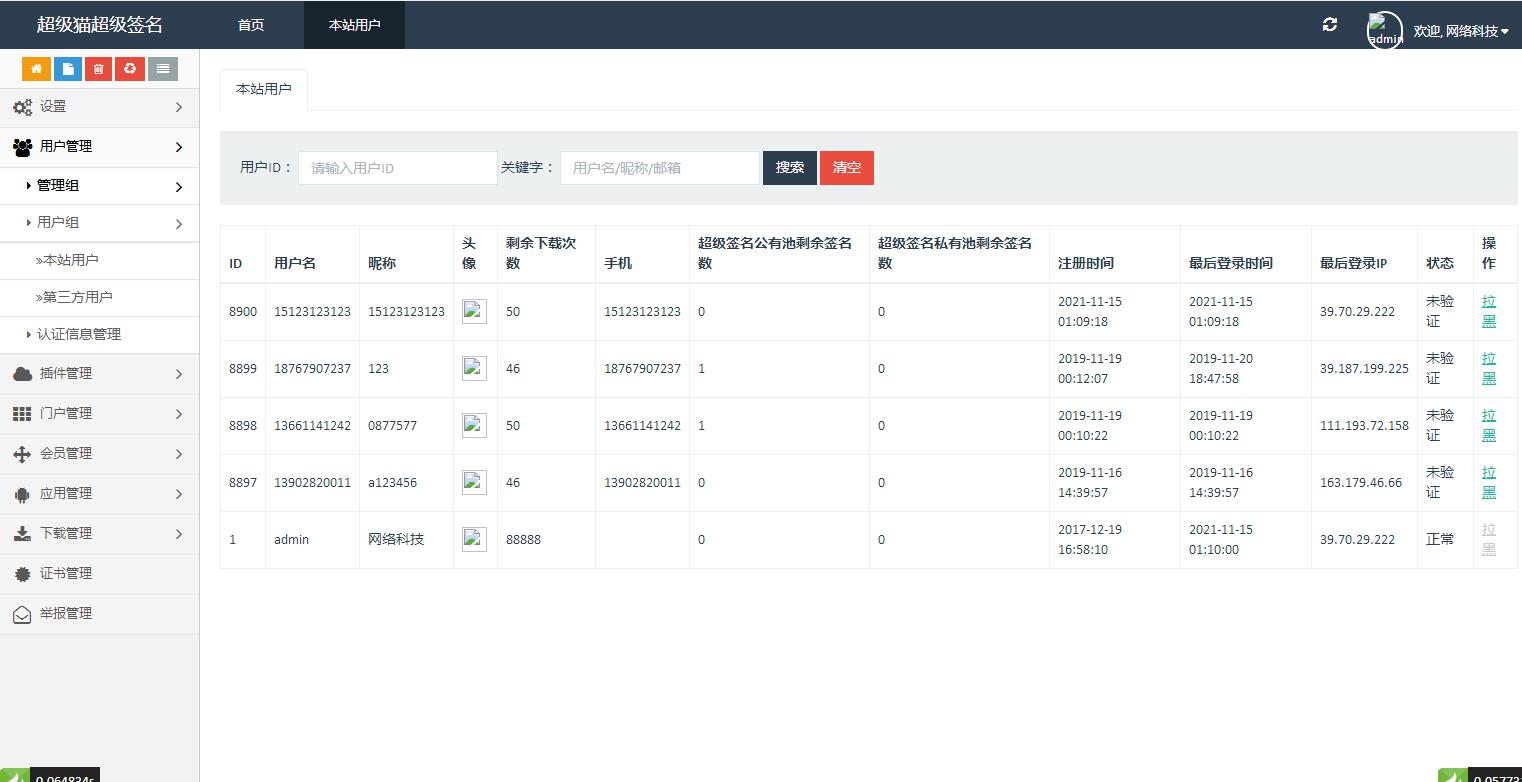Click the blue document icon button
The width and height of the screenshot is (1522, 782).
(67, 69)
